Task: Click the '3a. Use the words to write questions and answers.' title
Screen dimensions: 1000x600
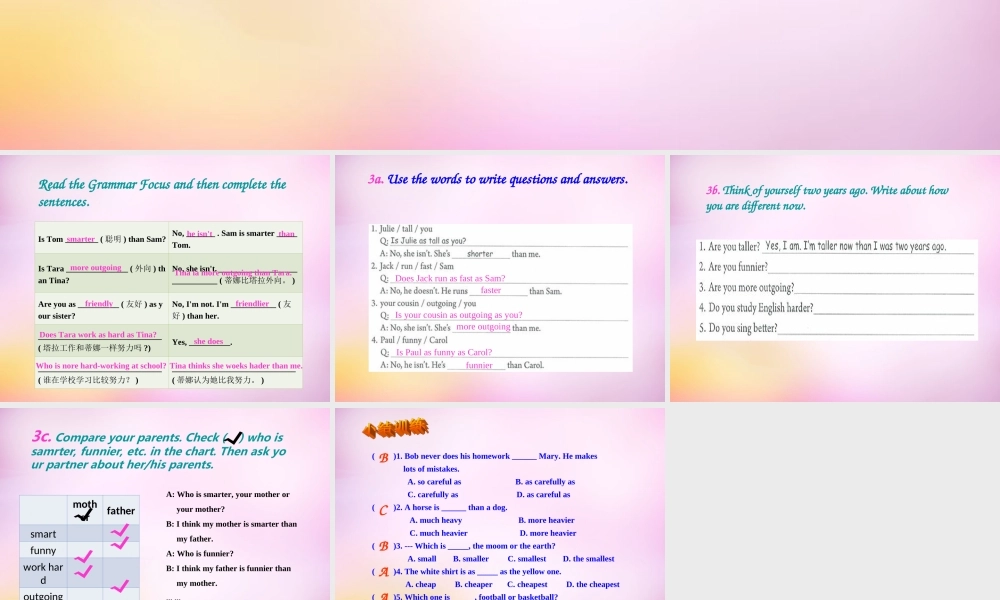Action: click(x=498, y=179)
